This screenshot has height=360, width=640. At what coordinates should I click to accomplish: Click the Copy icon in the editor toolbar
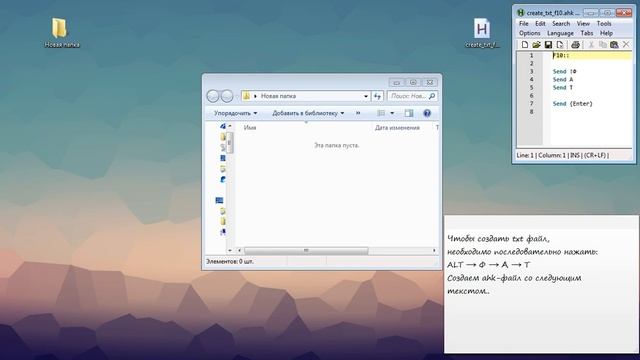click(602, 44)
